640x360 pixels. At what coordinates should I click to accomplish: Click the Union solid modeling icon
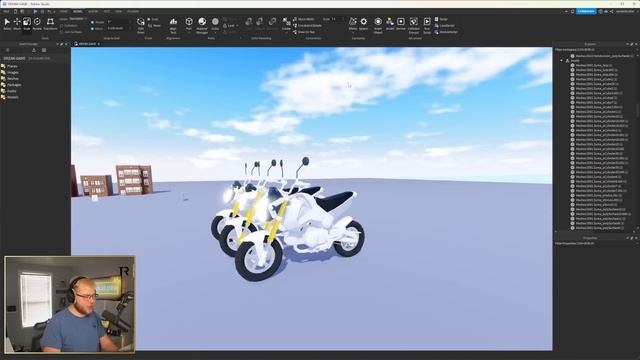(249, 24)
